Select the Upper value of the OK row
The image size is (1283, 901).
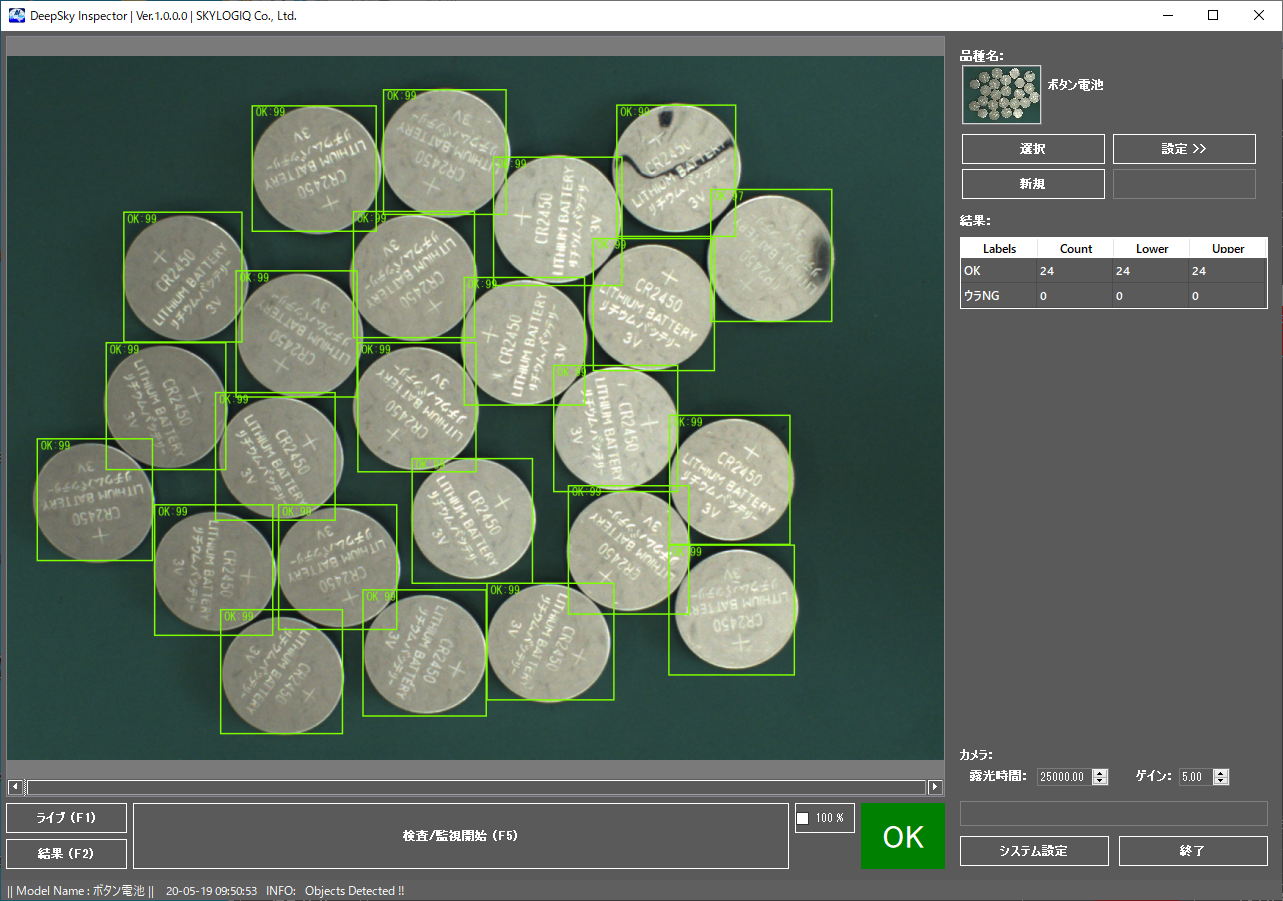1228,271
